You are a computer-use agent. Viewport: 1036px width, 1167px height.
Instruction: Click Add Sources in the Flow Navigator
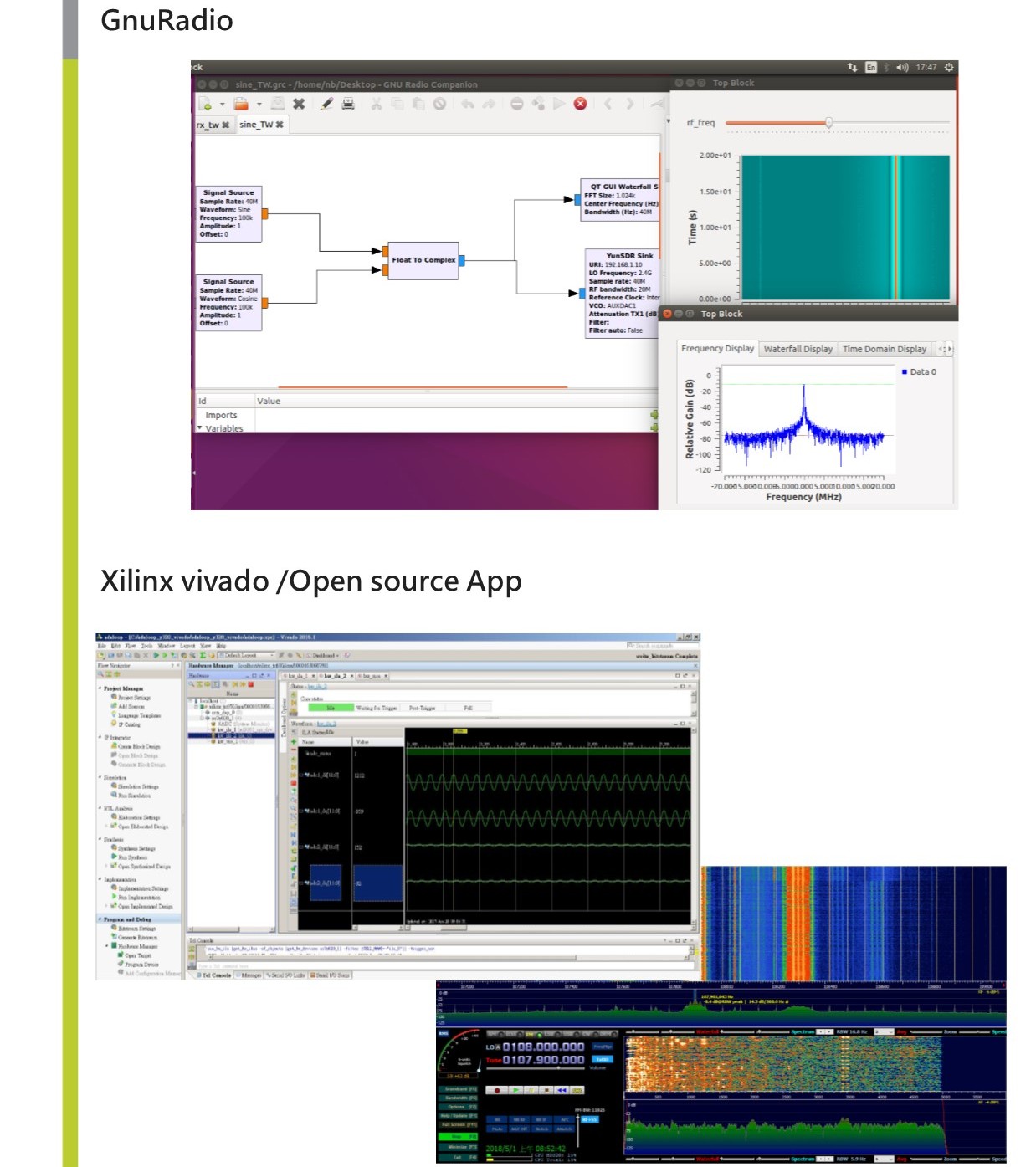pyautogui.click(x=127, y=706)
